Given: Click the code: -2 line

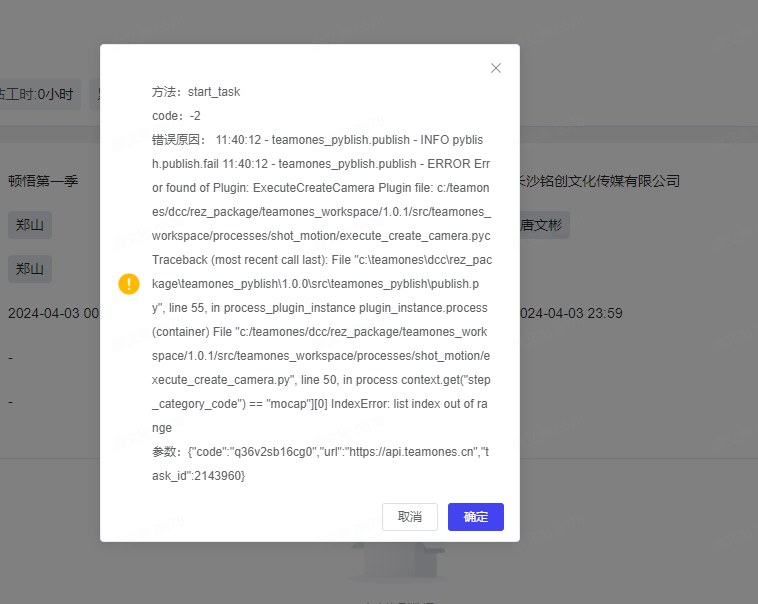Looking at the screenshot, I should 176,116.
